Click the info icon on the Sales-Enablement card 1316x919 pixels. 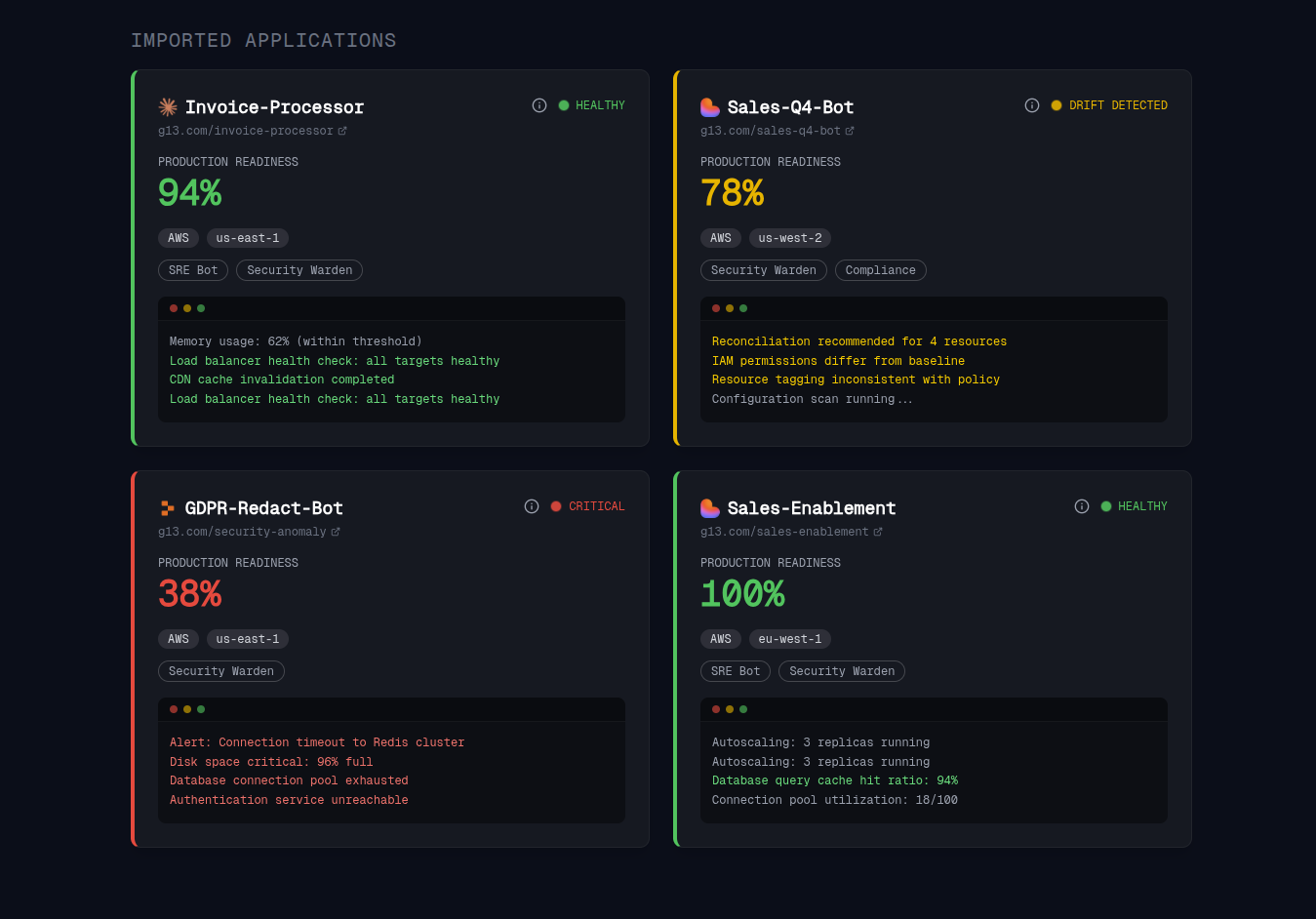click(x=1082, y=506)
